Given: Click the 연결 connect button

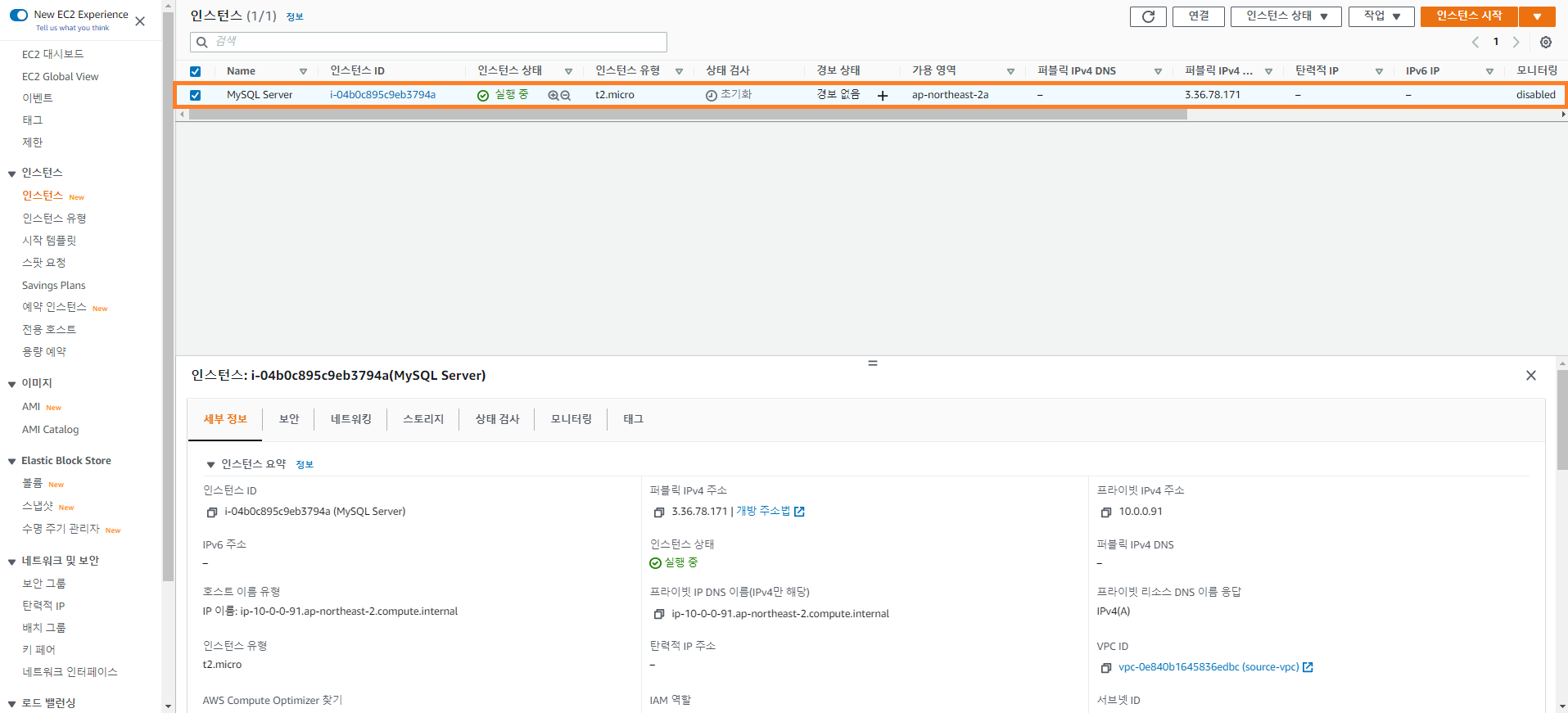Looking at the screenshot, I should [x=1199, y=16].
